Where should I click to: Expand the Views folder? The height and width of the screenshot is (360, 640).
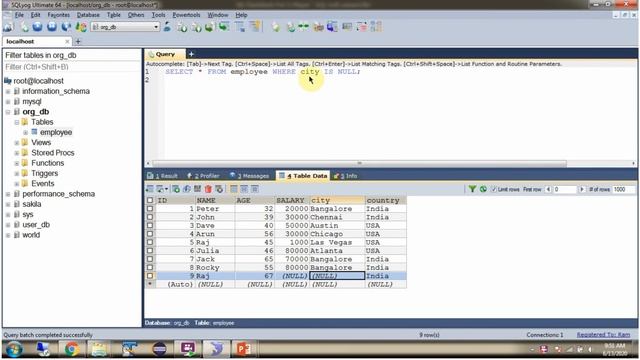coord(17,142)
